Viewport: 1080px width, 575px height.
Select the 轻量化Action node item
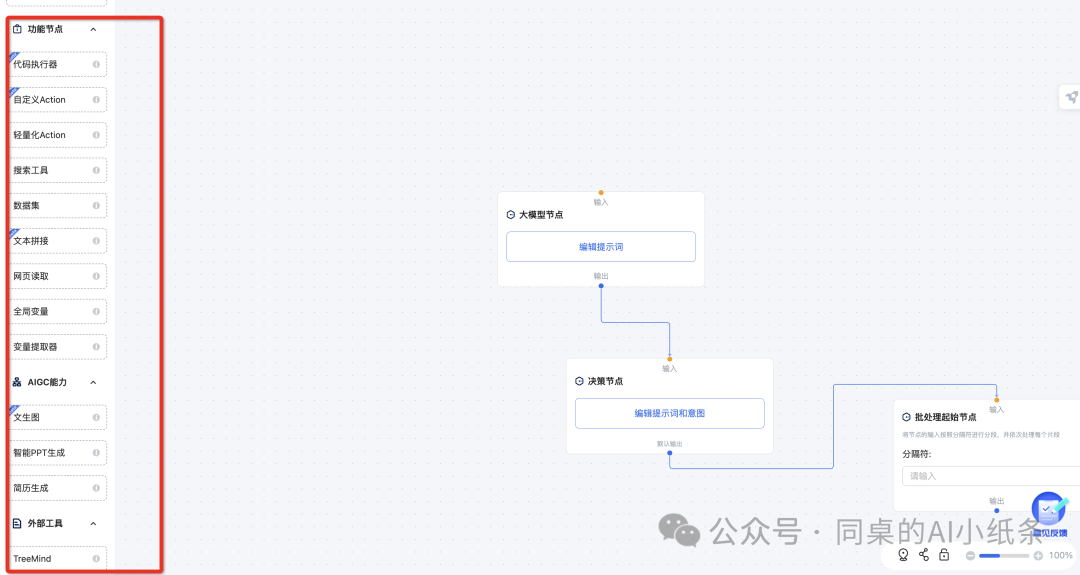[x=59, y=135]
